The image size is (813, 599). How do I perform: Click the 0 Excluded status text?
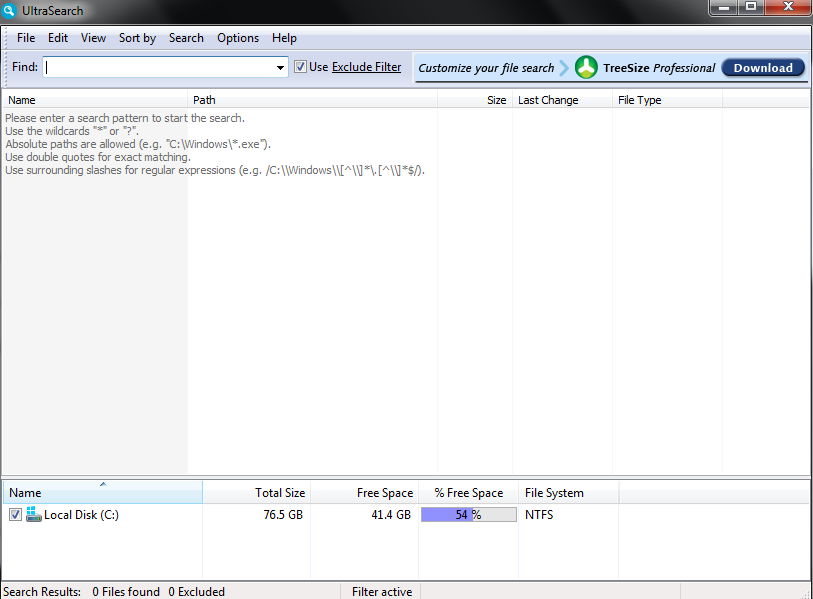197,592
